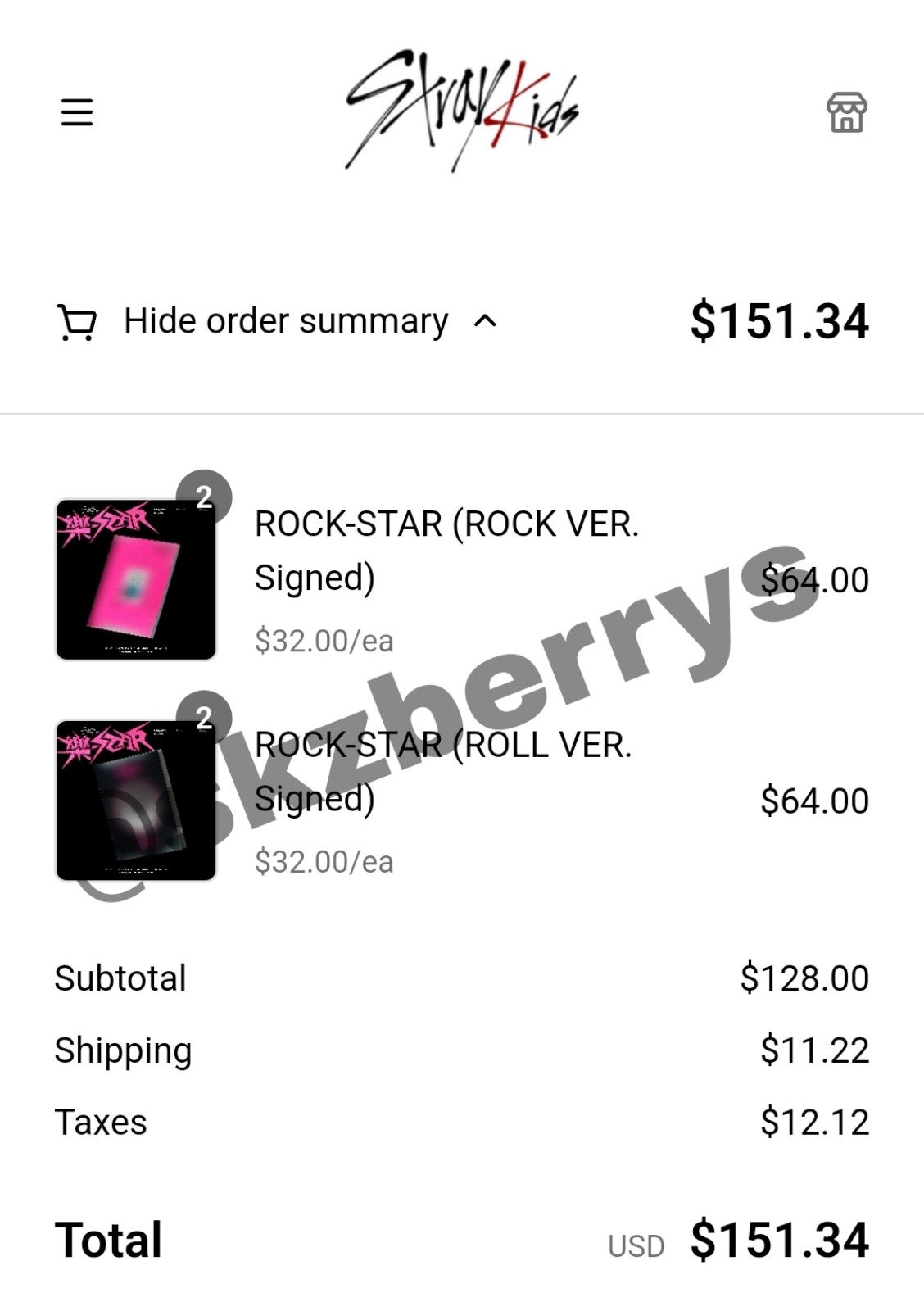Click the Subtotal $128.00 amount
The image size is (924, 1311).
(x=804, y=978)
